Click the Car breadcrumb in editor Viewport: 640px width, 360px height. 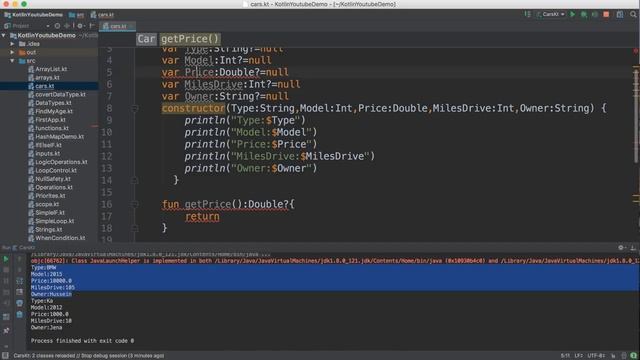tap(146, 39)
